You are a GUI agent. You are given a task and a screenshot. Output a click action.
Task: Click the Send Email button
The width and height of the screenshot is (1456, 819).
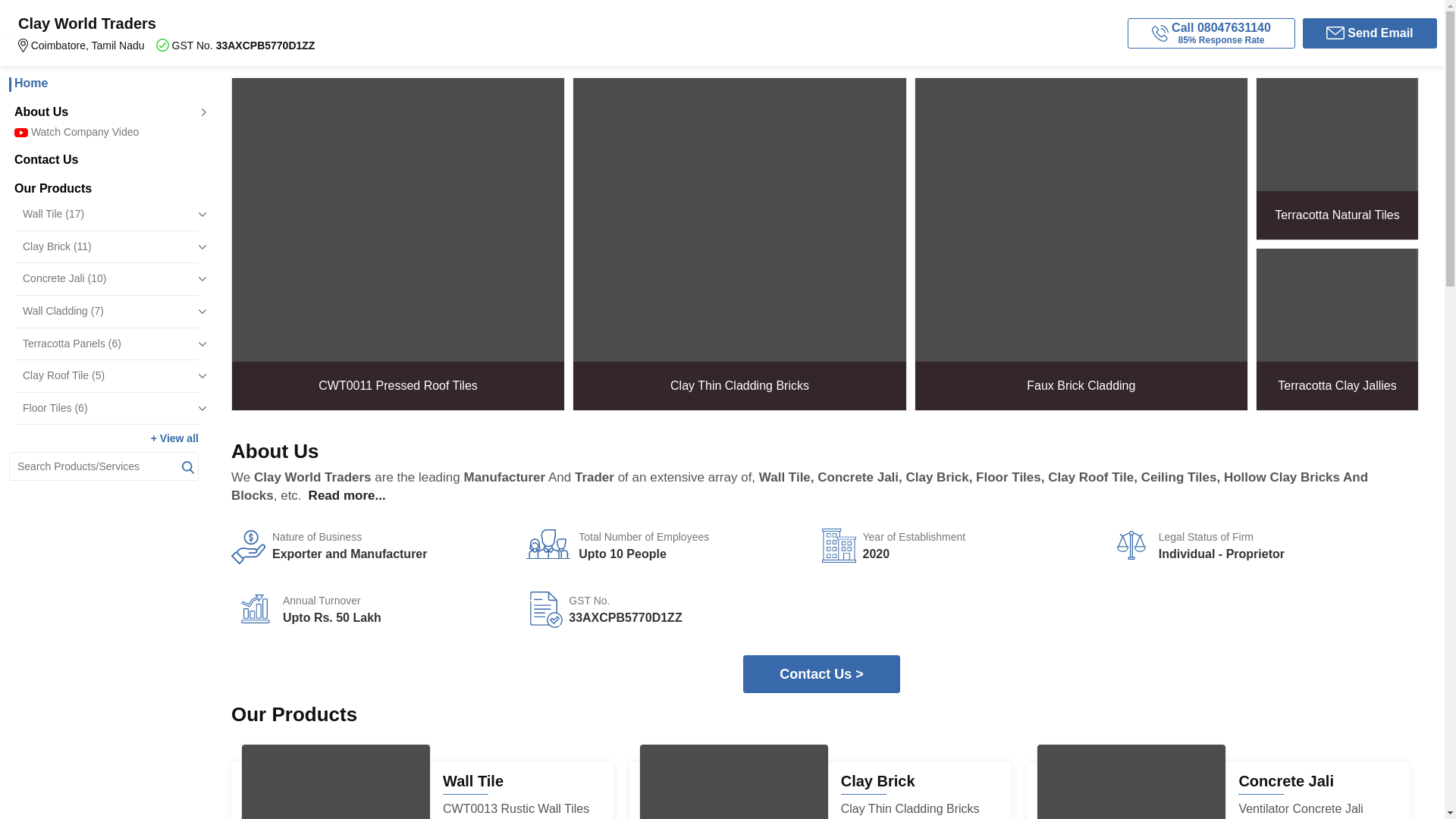(1370, 33)
